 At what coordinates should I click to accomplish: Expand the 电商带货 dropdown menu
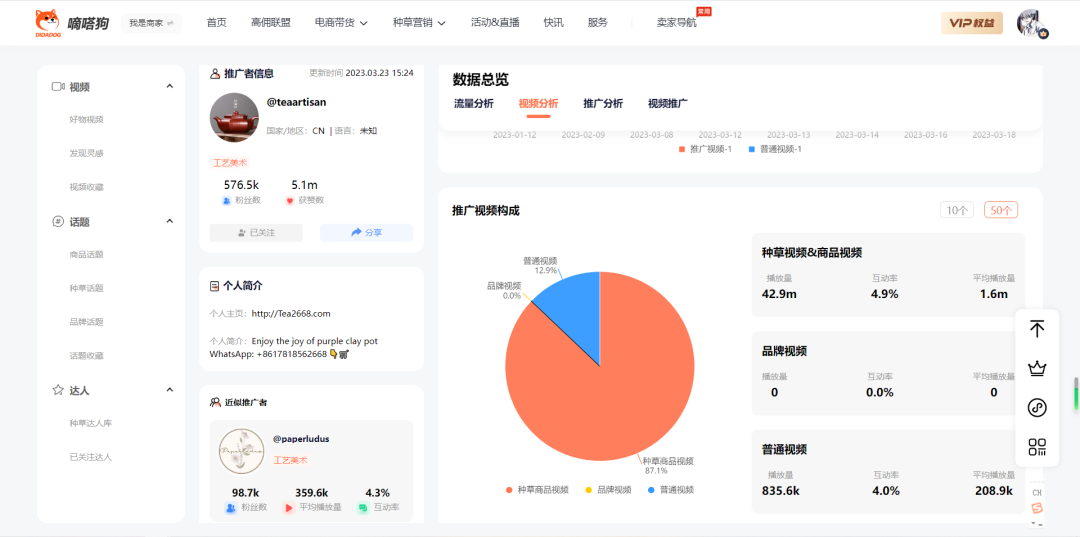pyautogui.click(x=341, y=23)
